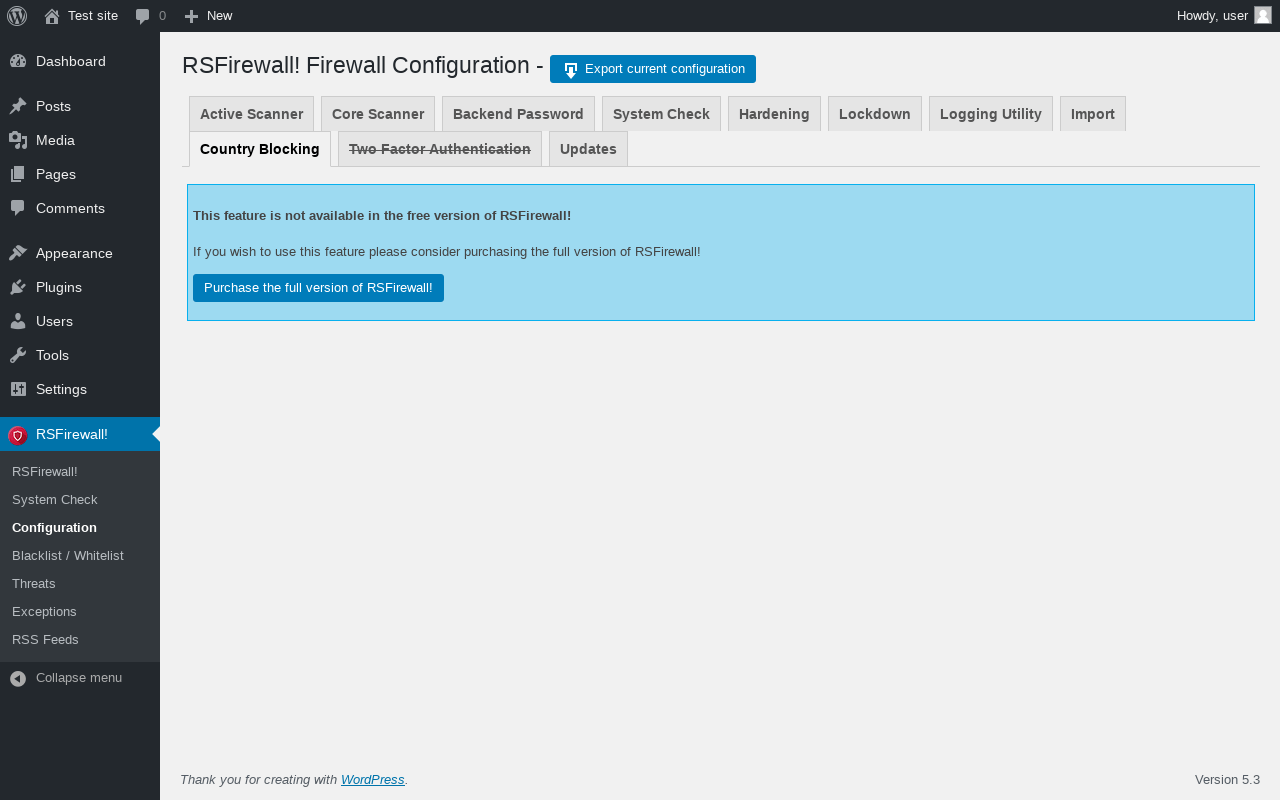
Task: Click Export current configuration button
Action: tap(653, 69)
